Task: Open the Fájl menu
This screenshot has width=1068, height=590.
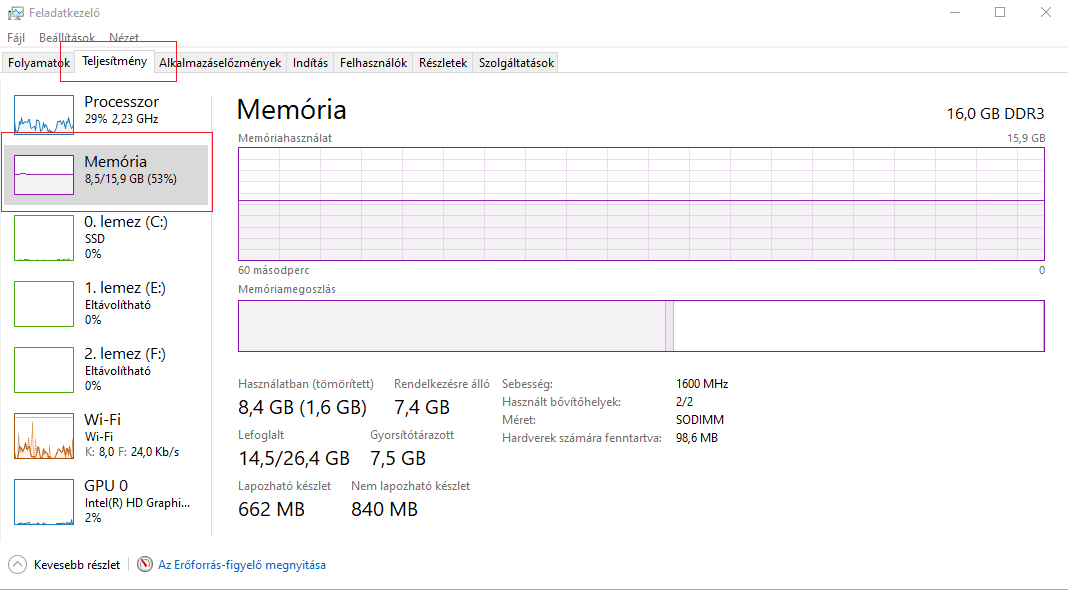Action: [x=16, y=38]
